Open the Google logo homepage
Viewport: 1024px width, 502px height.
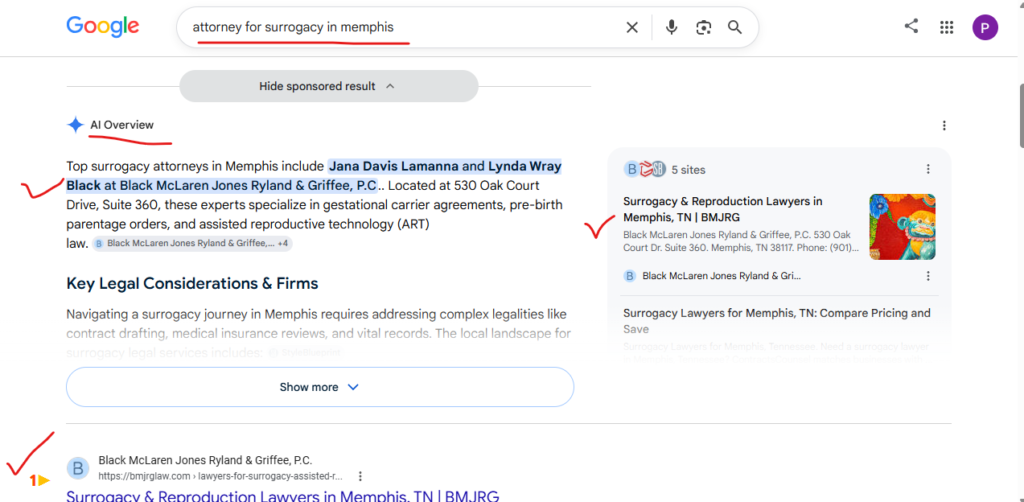pos(103,26)
